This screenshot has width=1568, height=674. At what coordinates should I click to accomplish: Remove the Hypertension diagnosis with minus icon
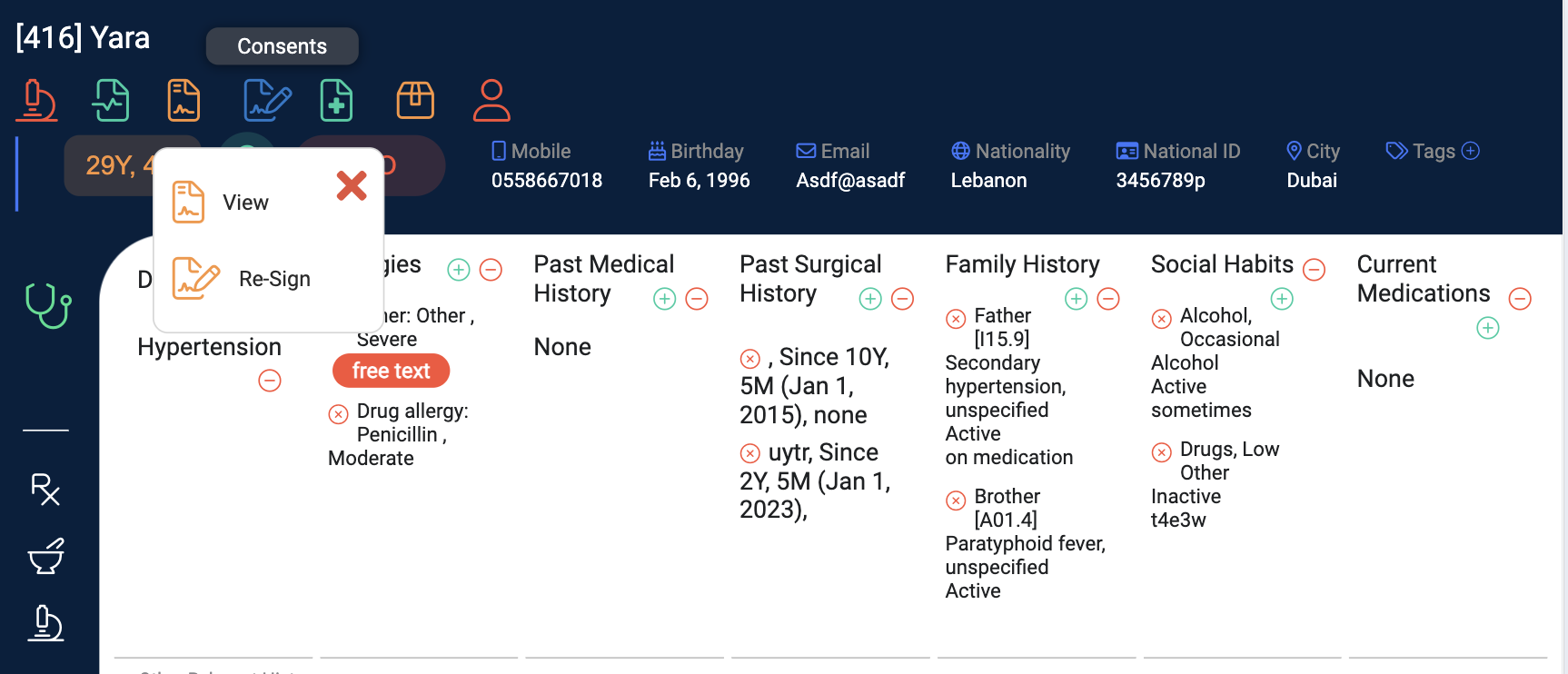[270, 381]
